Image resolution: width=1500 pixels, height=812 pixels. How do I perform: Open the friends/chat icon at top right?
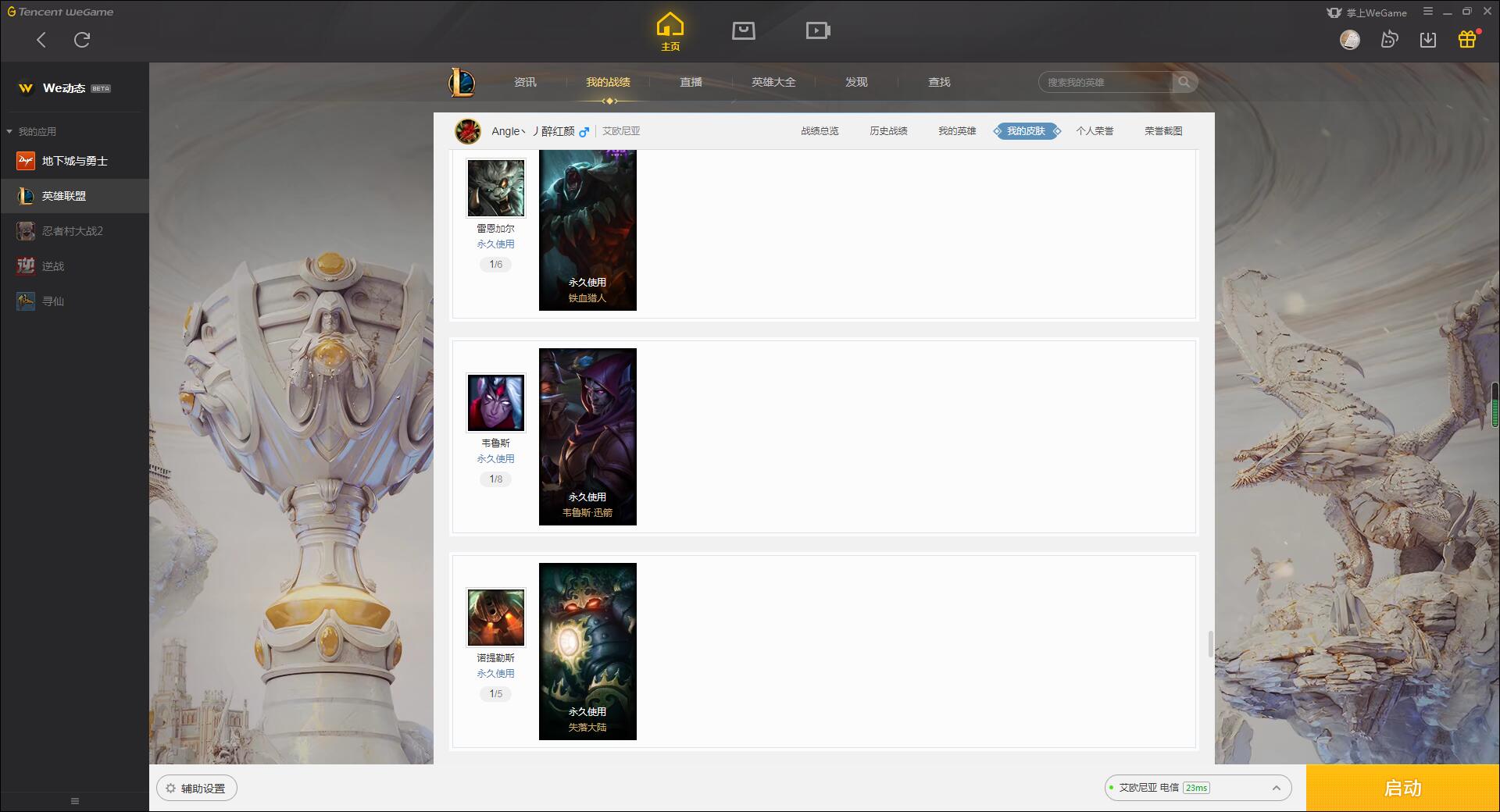[x=1389, y=39]
